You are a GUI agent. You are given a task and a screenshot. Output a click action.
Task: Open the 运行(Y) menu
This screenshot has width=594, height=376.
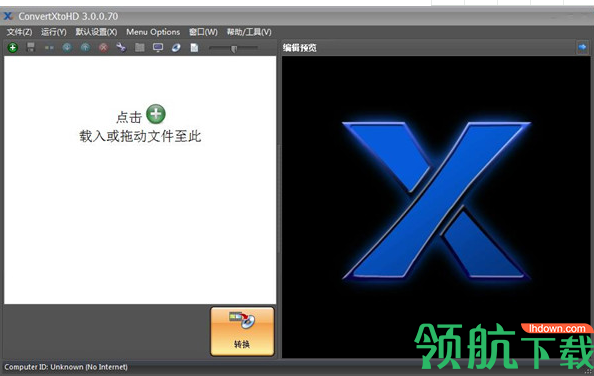[x=54, y=32]
